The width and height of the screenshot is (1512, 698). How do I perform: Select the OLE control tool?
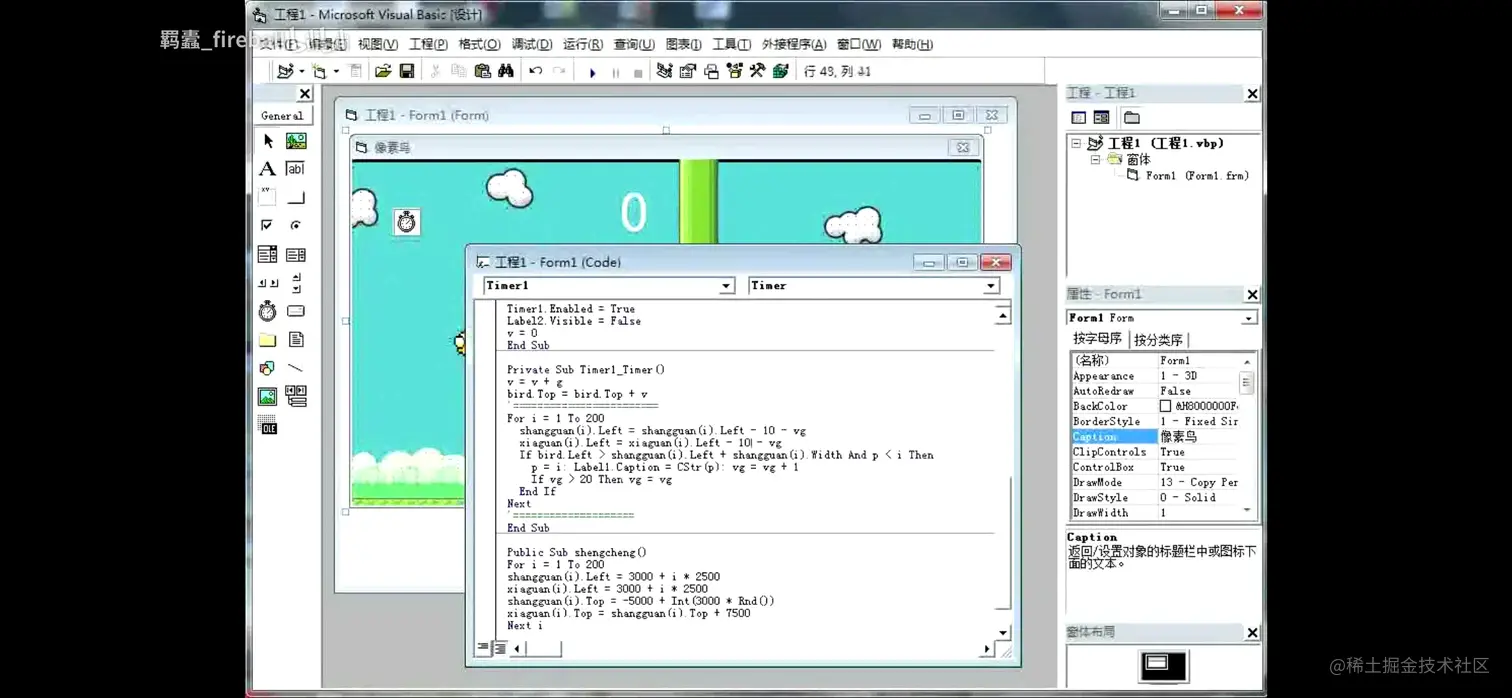point(268,426)
